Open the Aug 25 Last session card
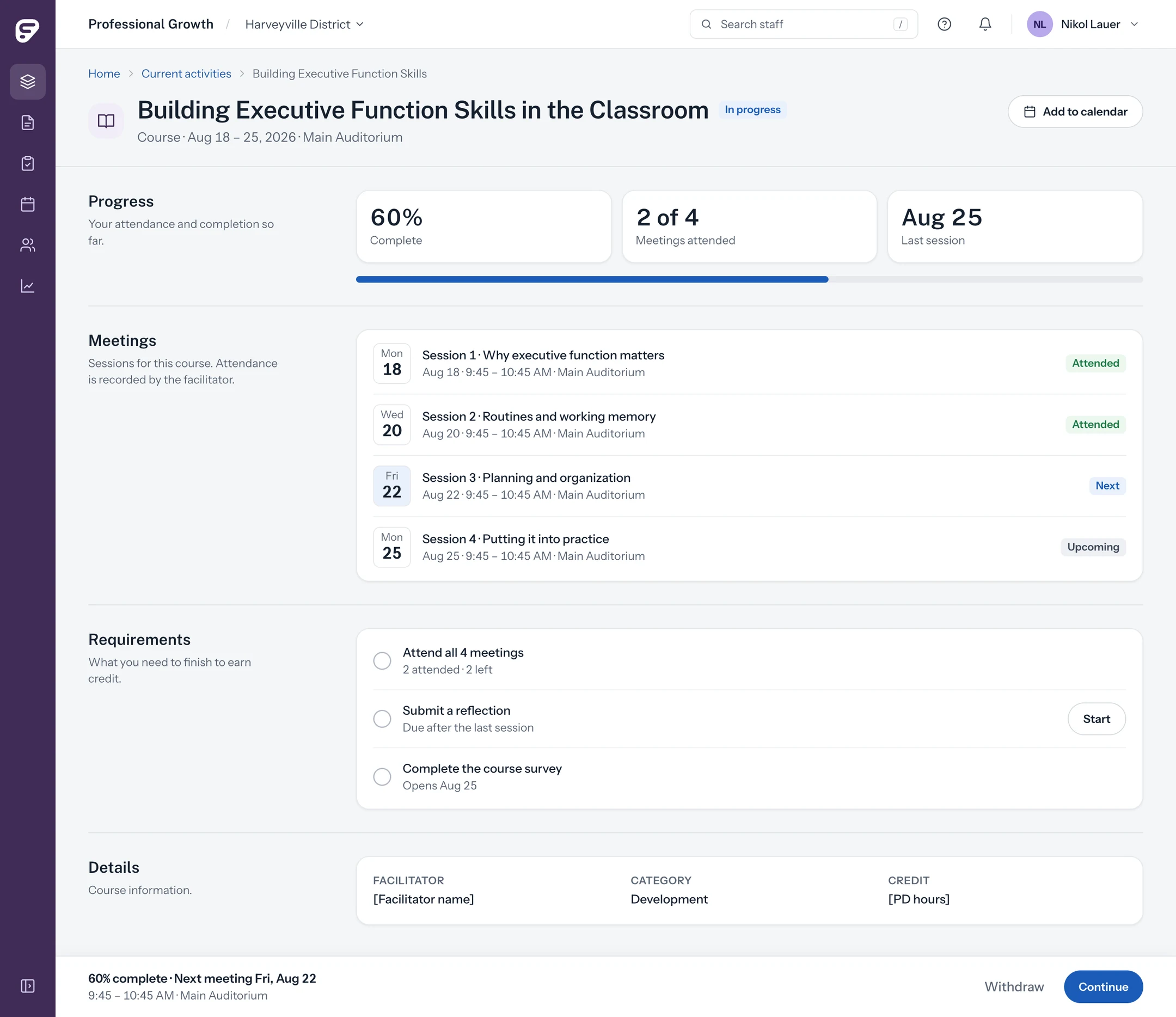 pos(1015,226)
